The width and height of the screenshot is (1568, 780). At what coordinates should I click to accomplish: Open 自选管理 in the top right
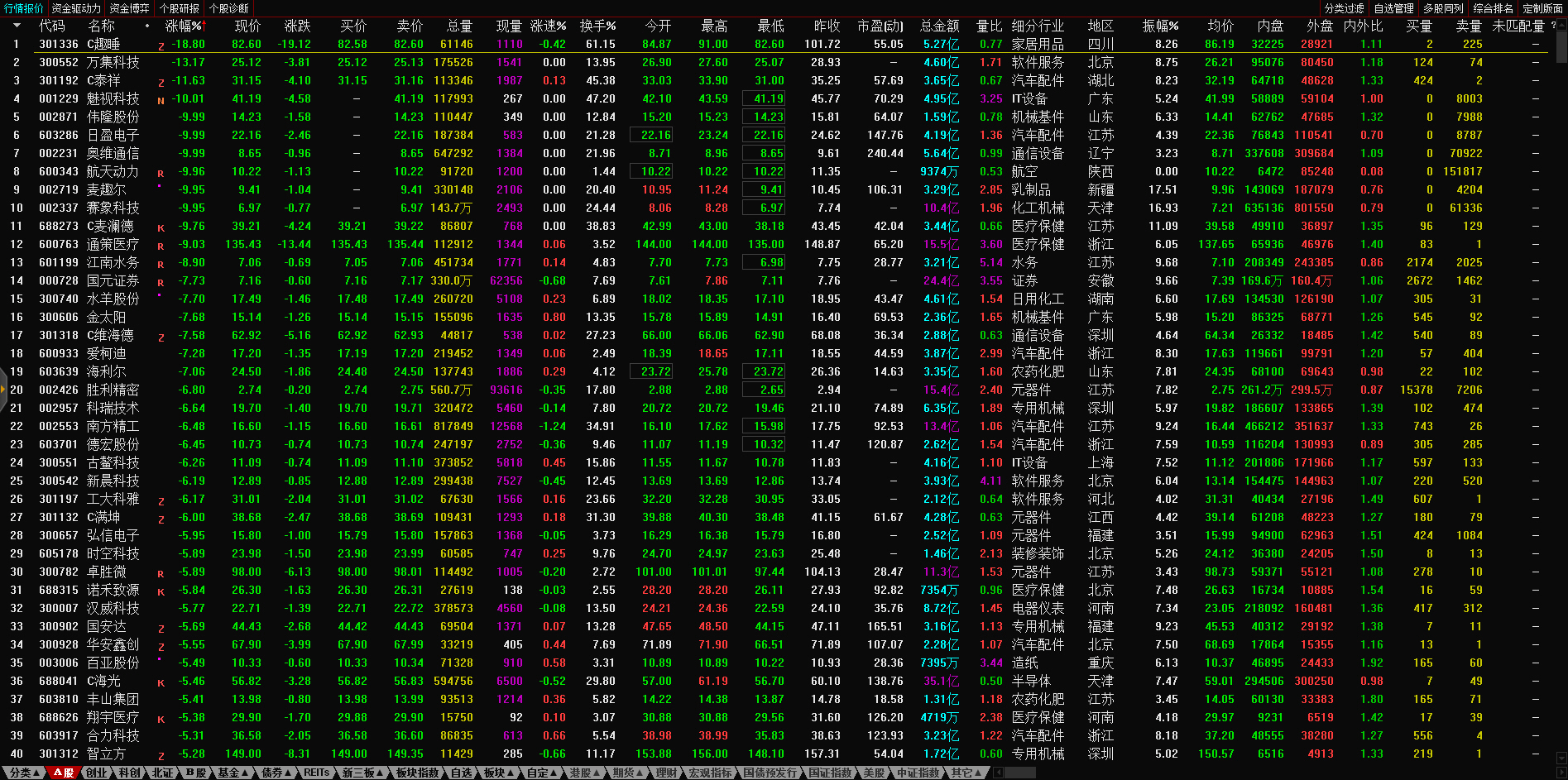(x=1394, y=8)
